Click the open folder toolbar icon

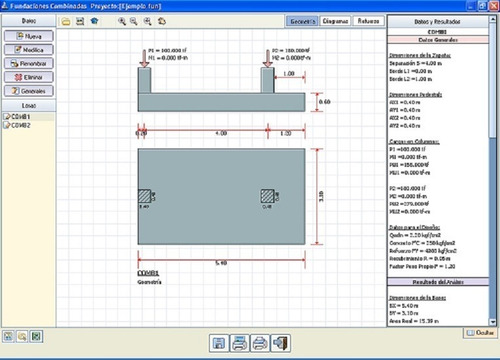[x=66, y=22]
